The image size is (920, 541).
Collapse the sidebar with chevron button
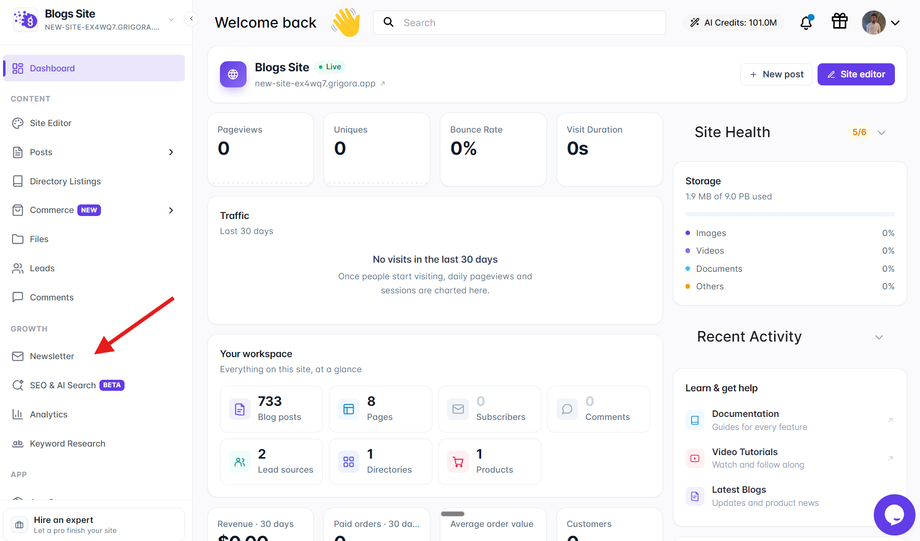click(x=191, y=19)
